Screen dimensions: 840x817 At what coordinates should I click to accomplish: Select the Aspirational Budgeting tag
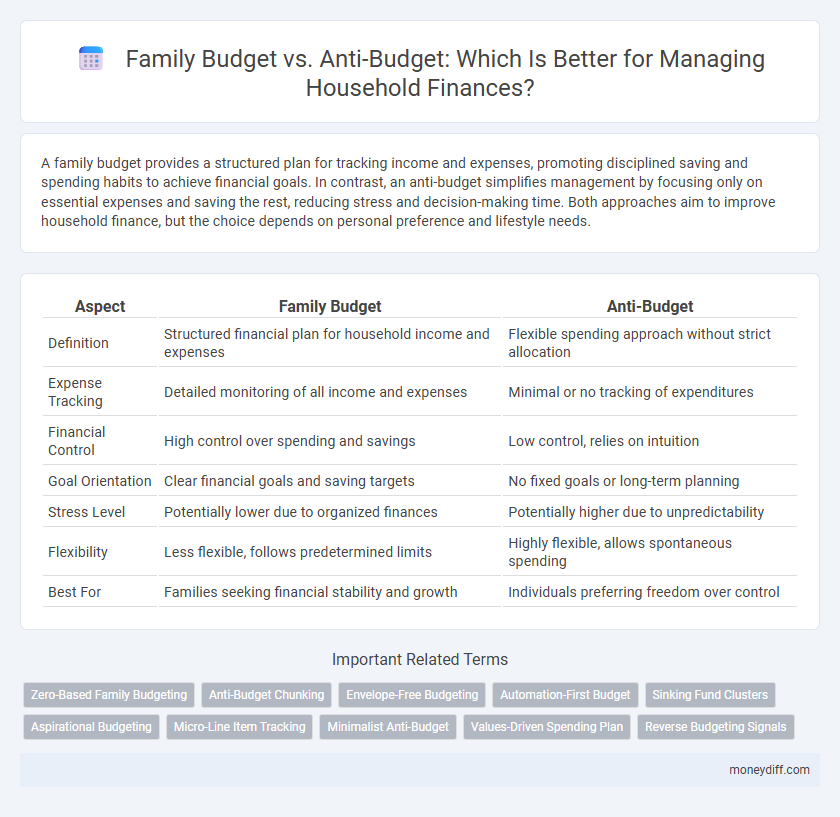click(x=91, y=727)
